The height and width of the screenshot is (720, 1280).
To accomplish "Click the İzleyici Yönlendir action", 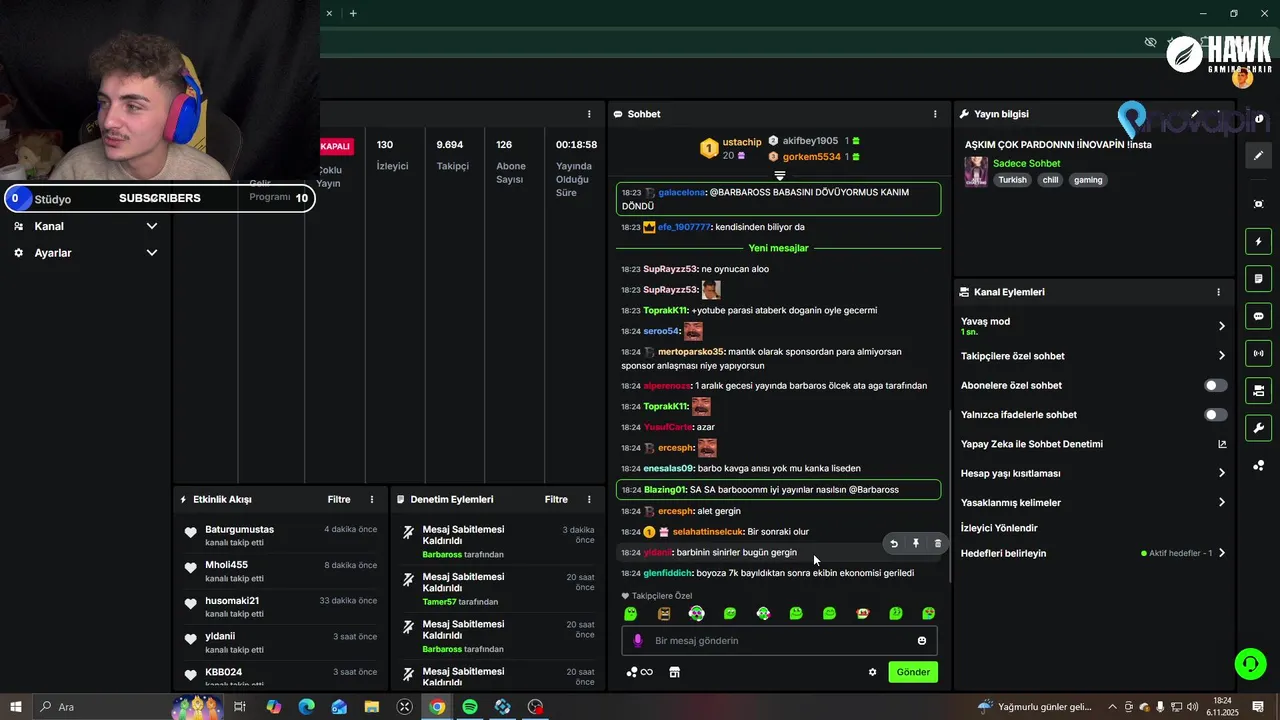I will click(999, 528).
